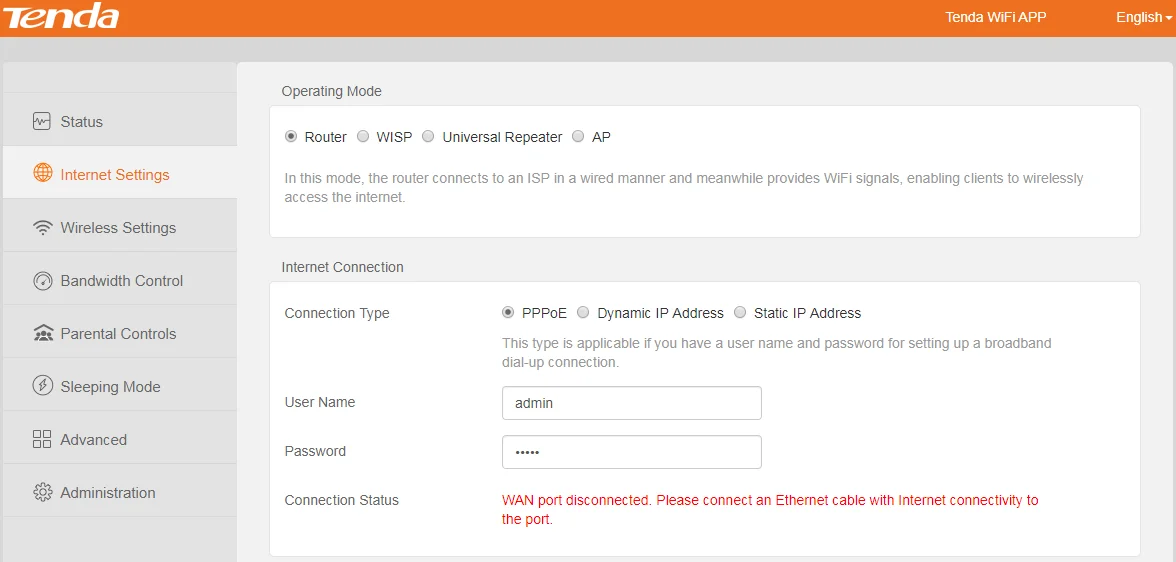Click the Status waveform icon in sidebar
The height and width of the screenshot is (562, 1176).
click(41, 121)
